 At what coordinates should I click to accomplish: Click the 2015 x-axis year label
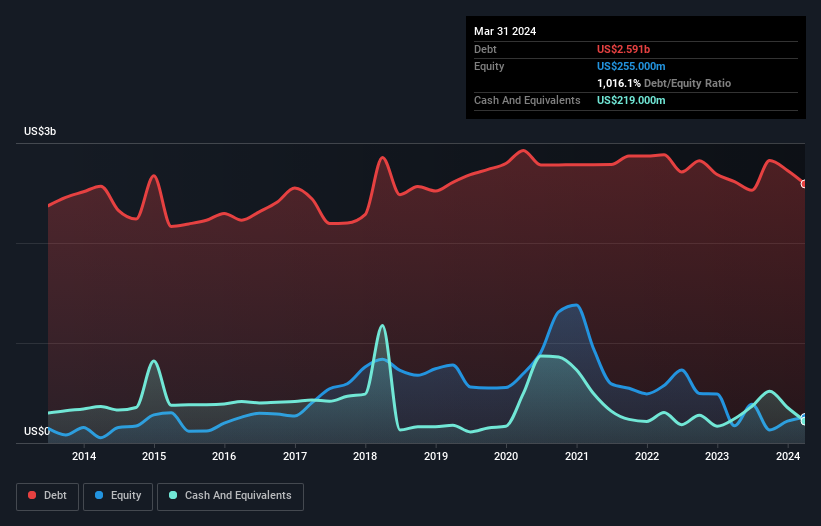[154, 456]
